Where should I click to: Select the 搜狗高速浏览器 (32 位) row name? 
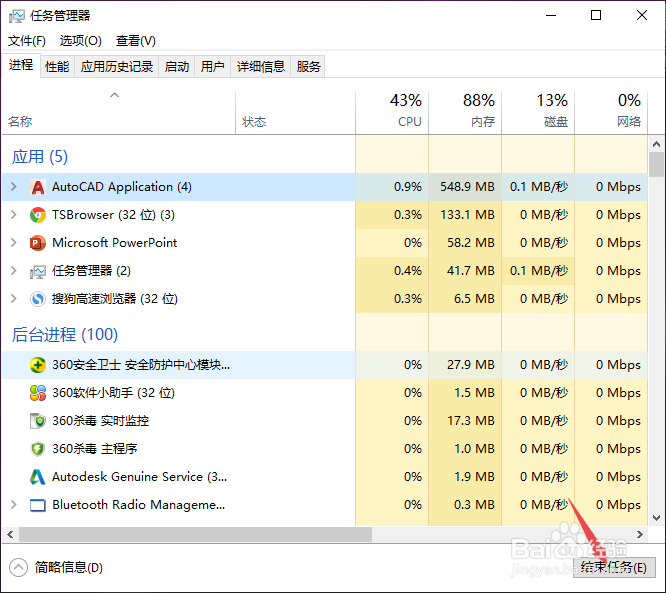click(115, 299)
